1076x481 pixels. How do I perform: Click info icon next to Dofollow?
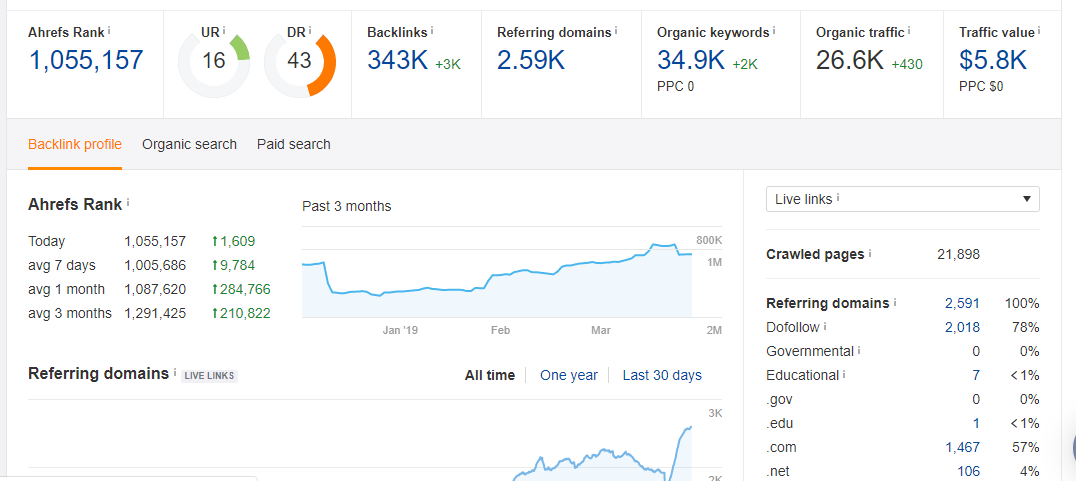tap(825, 327)
